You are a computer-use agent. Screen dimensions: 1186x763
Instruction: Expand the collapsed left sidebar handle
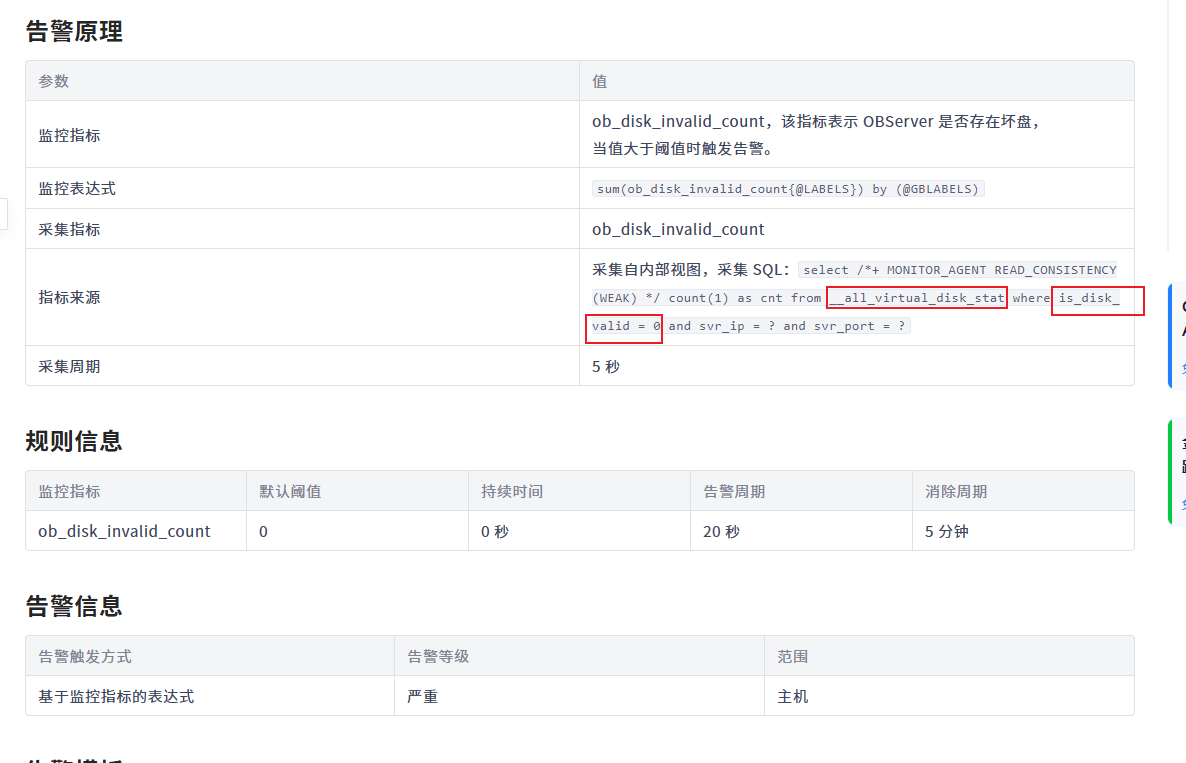point(3,213)
